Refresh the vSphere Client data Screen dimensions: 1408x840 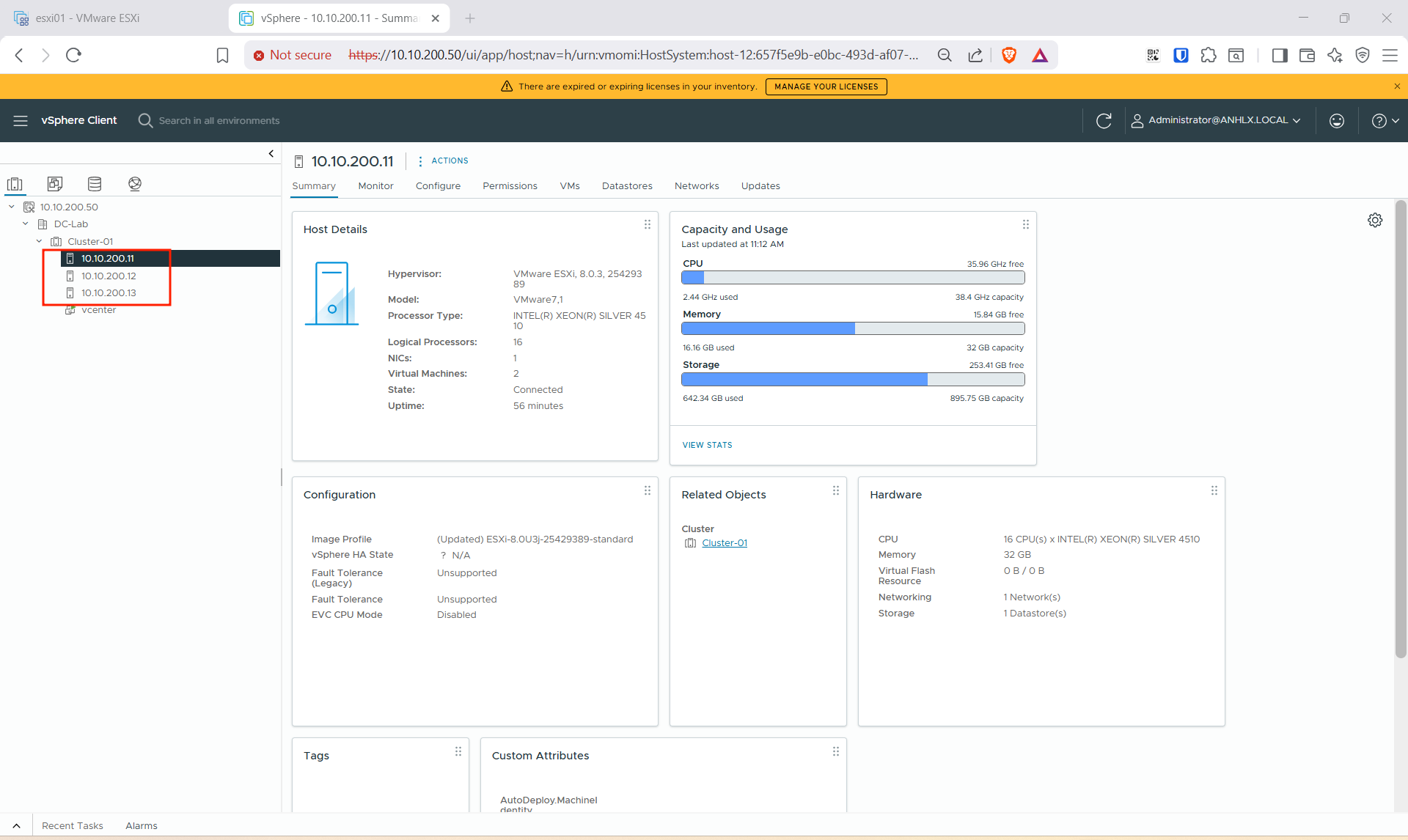point(1104,120)
